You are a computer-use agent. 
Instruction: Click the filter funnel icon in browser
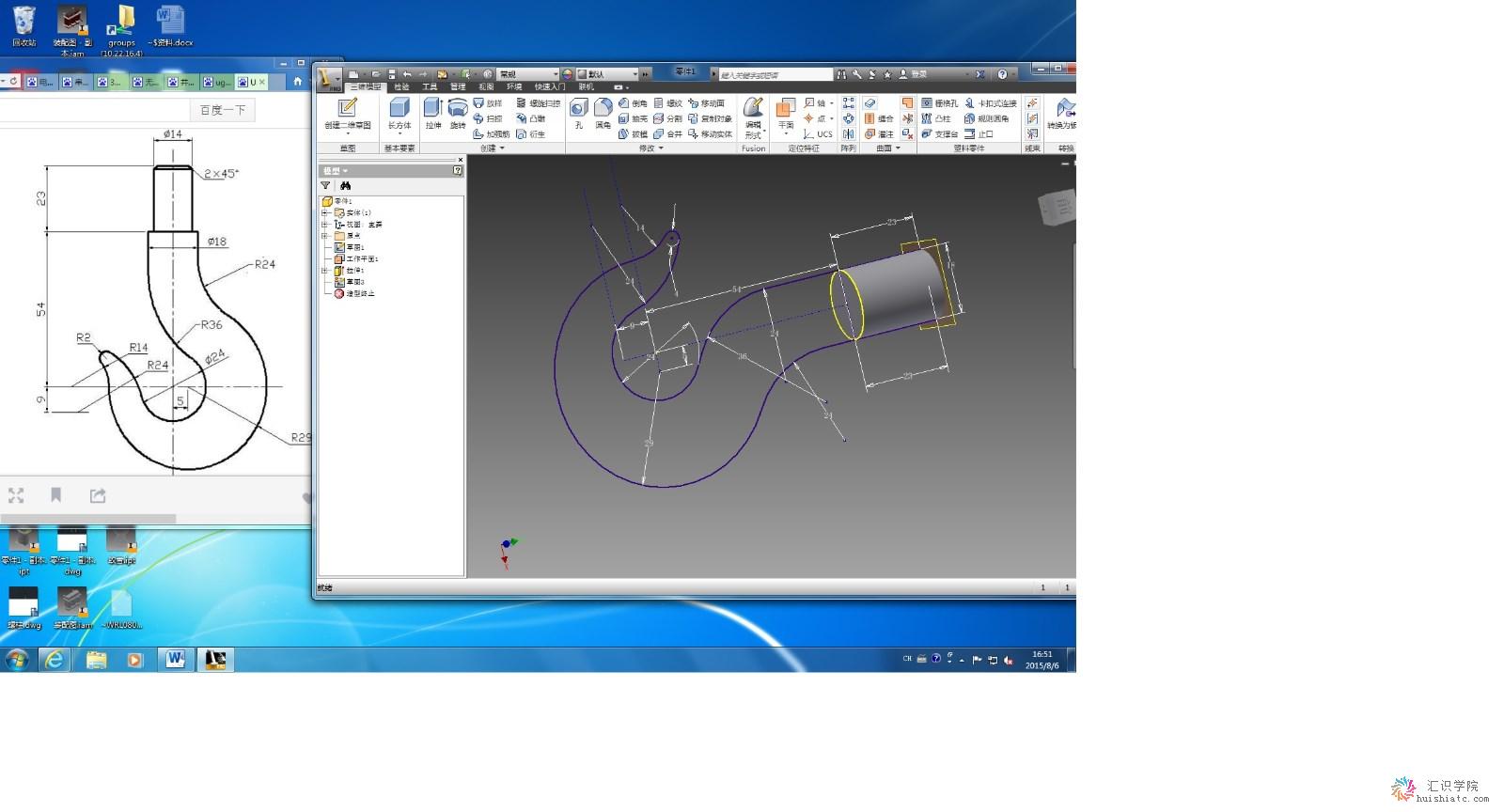(325, 186)
